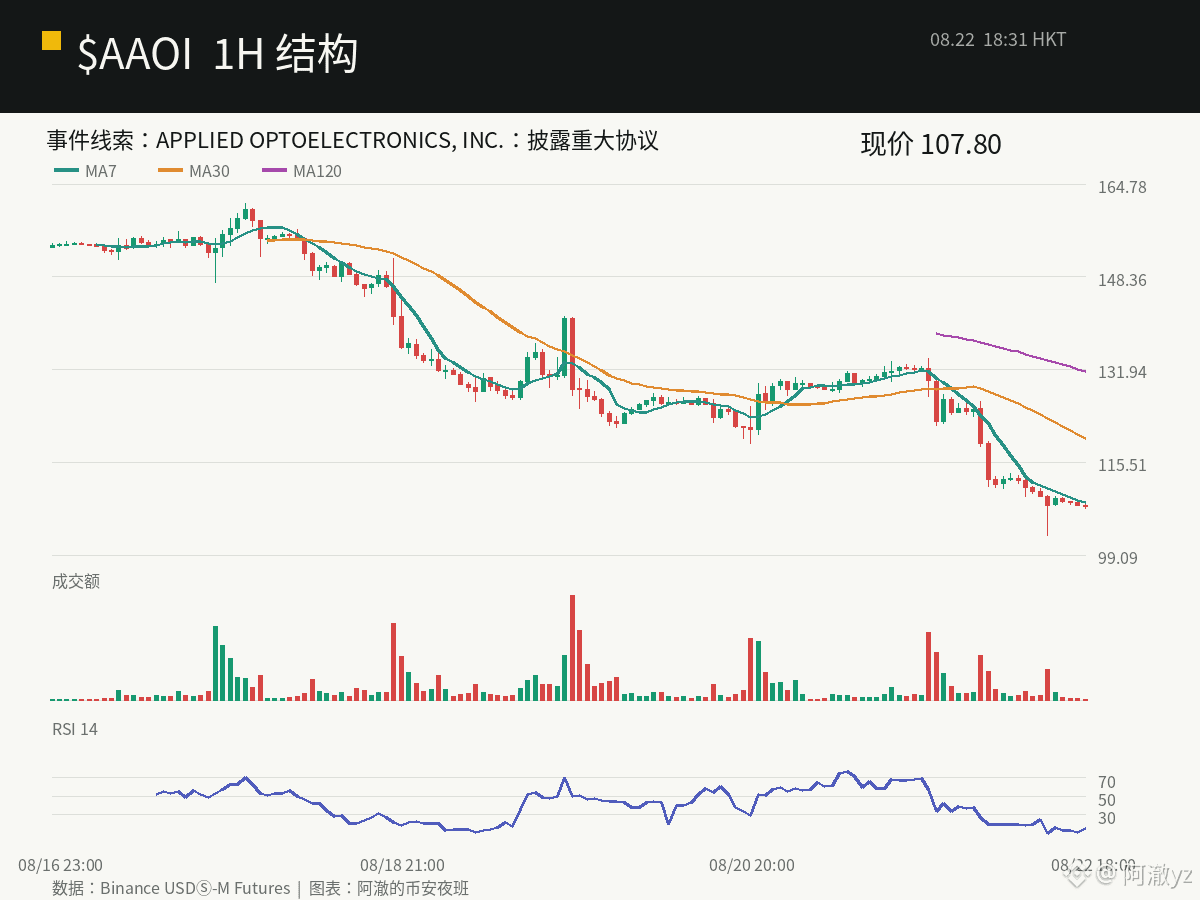
Task: Click the MA120 legend label
Action: pyautogui.click(x=317, y=171)
